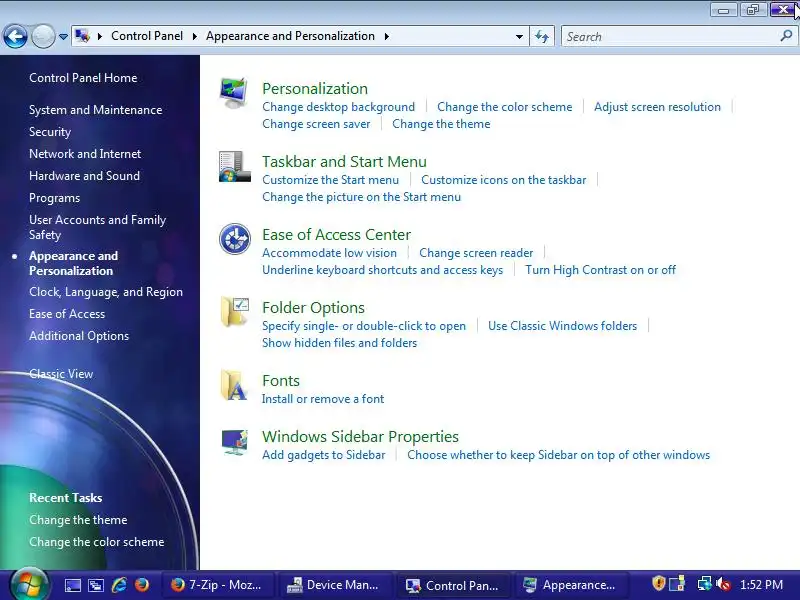Go to Control Panel Home
This screenshot has width=800, height=600.
83,78
